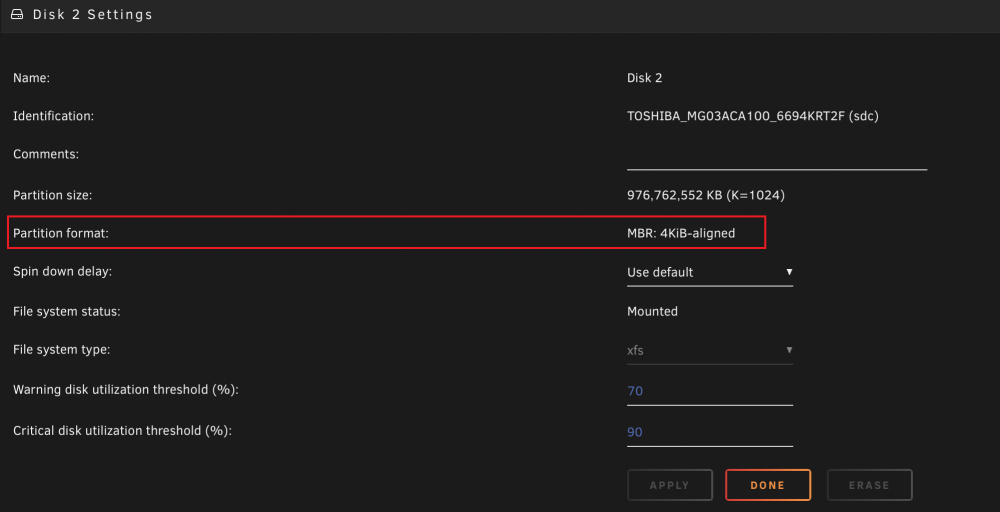1000x512 pixels.
Task: Click the Name value "Disk 2"
Action: click(x=645, y=78)
